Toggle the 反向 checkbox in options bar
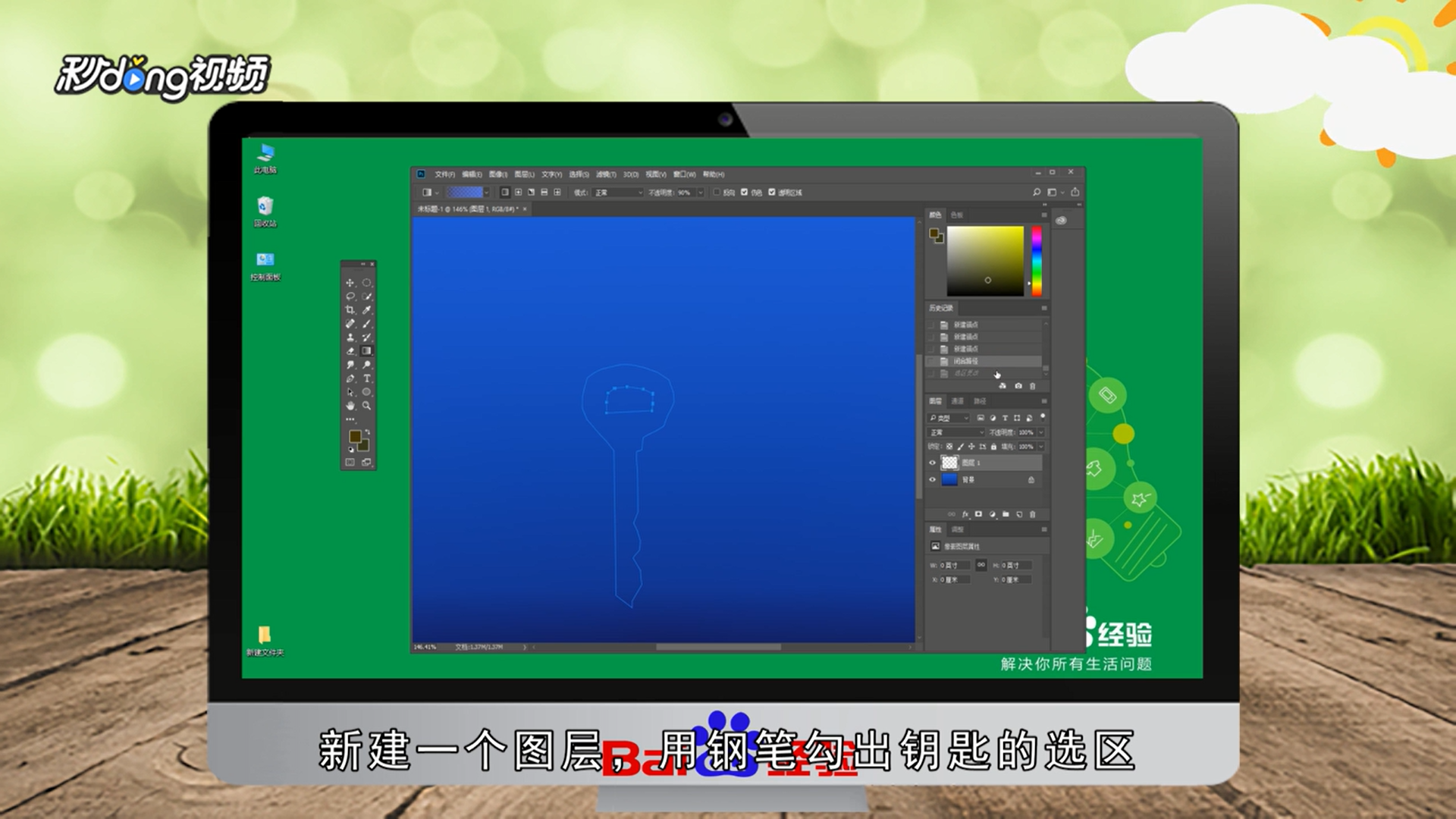 (x=717, y=193)
